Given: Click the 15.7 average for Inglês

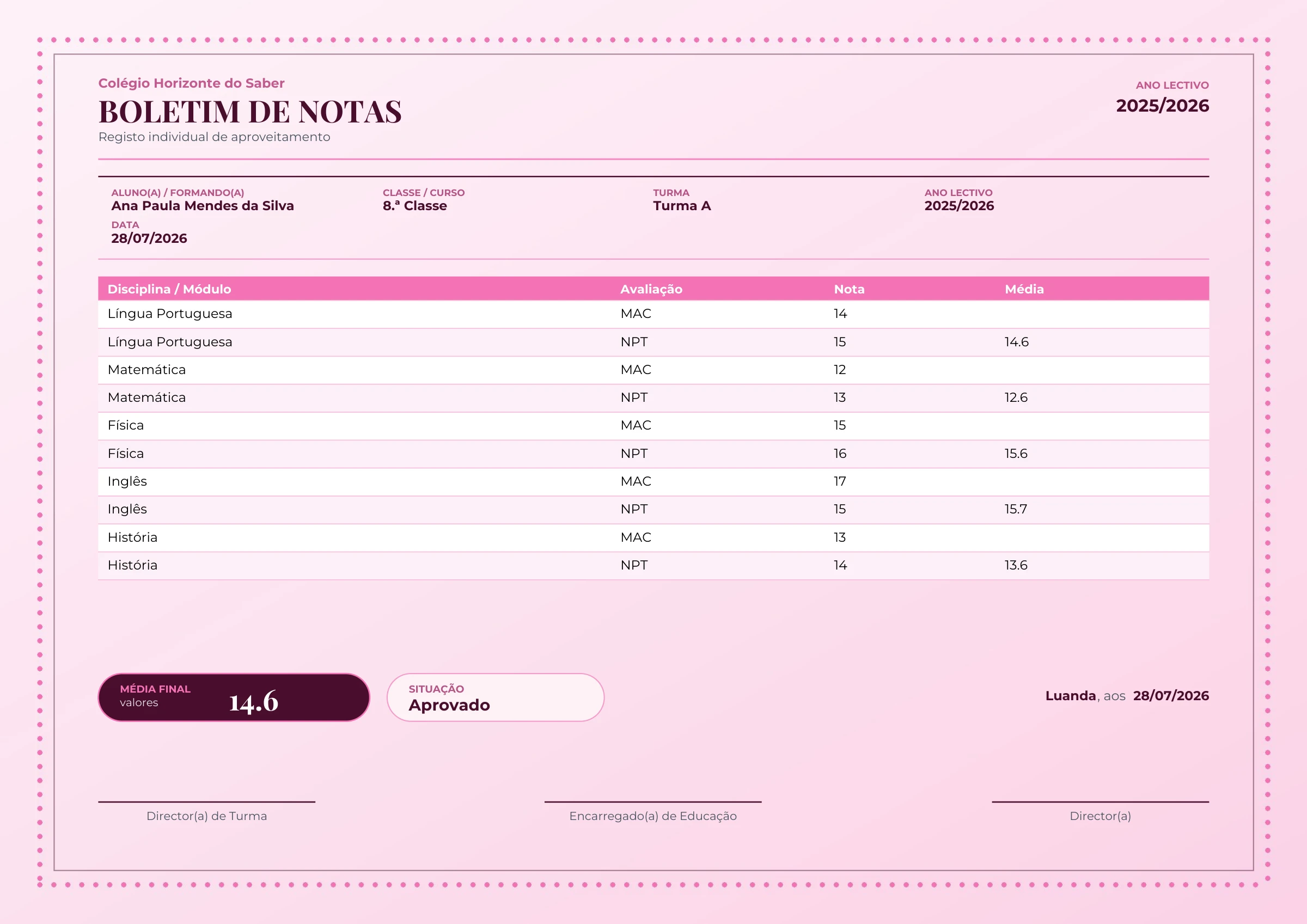Looking at the screenshot, I should click(x=1016, y=509).
